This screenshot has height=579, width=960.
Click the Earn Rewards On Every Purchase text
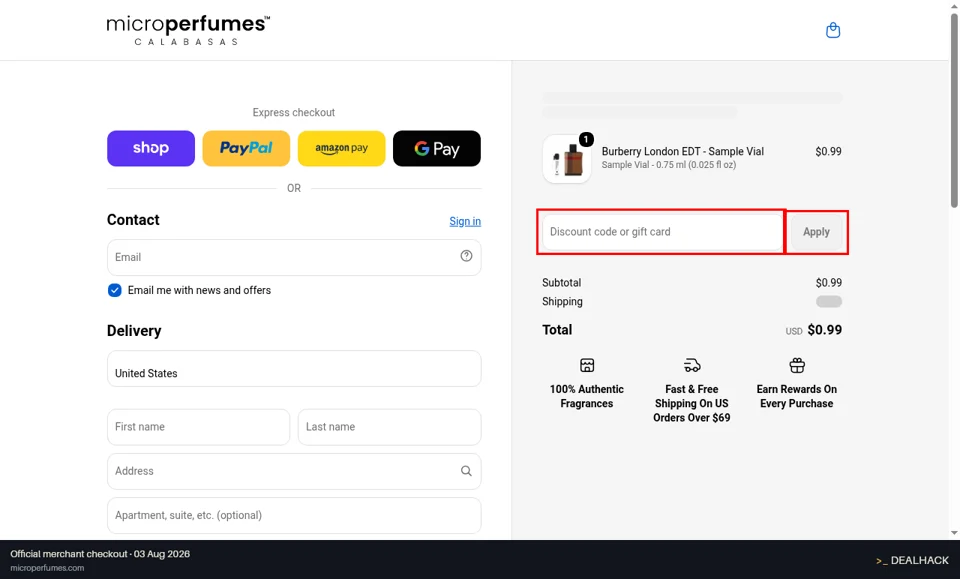coord(797,396)
